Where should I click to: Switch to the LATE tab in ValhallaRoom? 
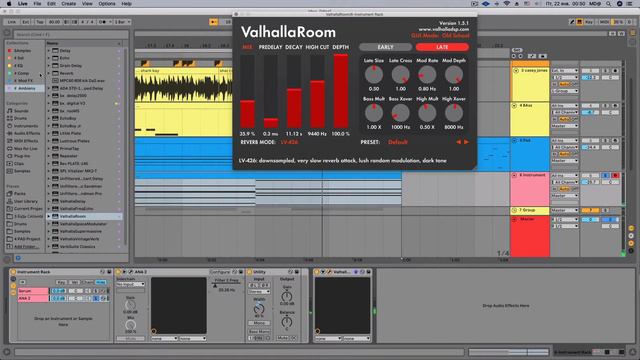pos(442,47)
